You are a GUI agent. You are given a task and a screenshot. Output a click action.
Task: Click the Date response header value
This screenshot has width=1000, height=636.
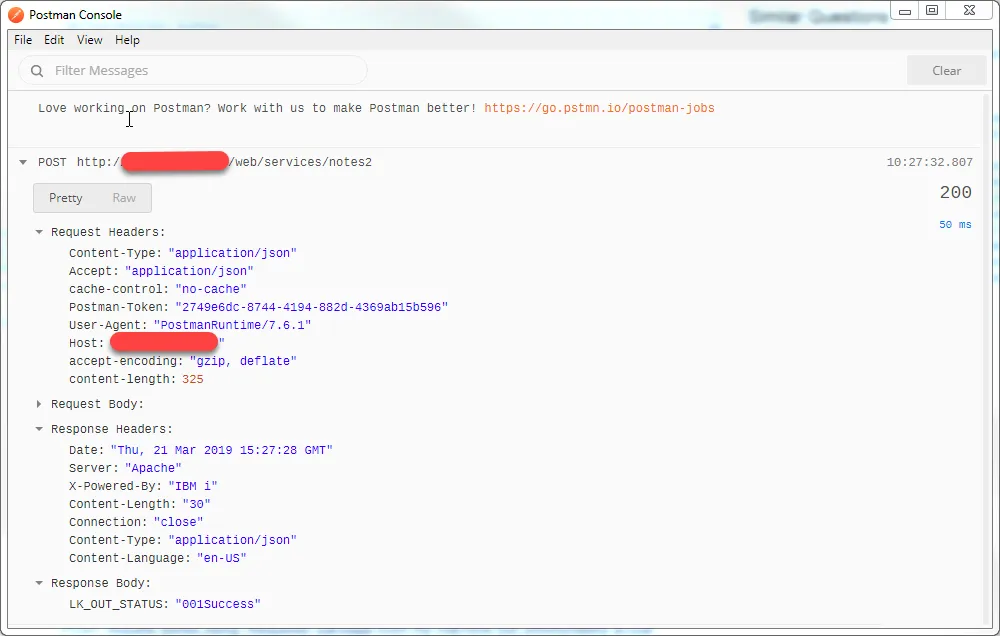[222, 450]
